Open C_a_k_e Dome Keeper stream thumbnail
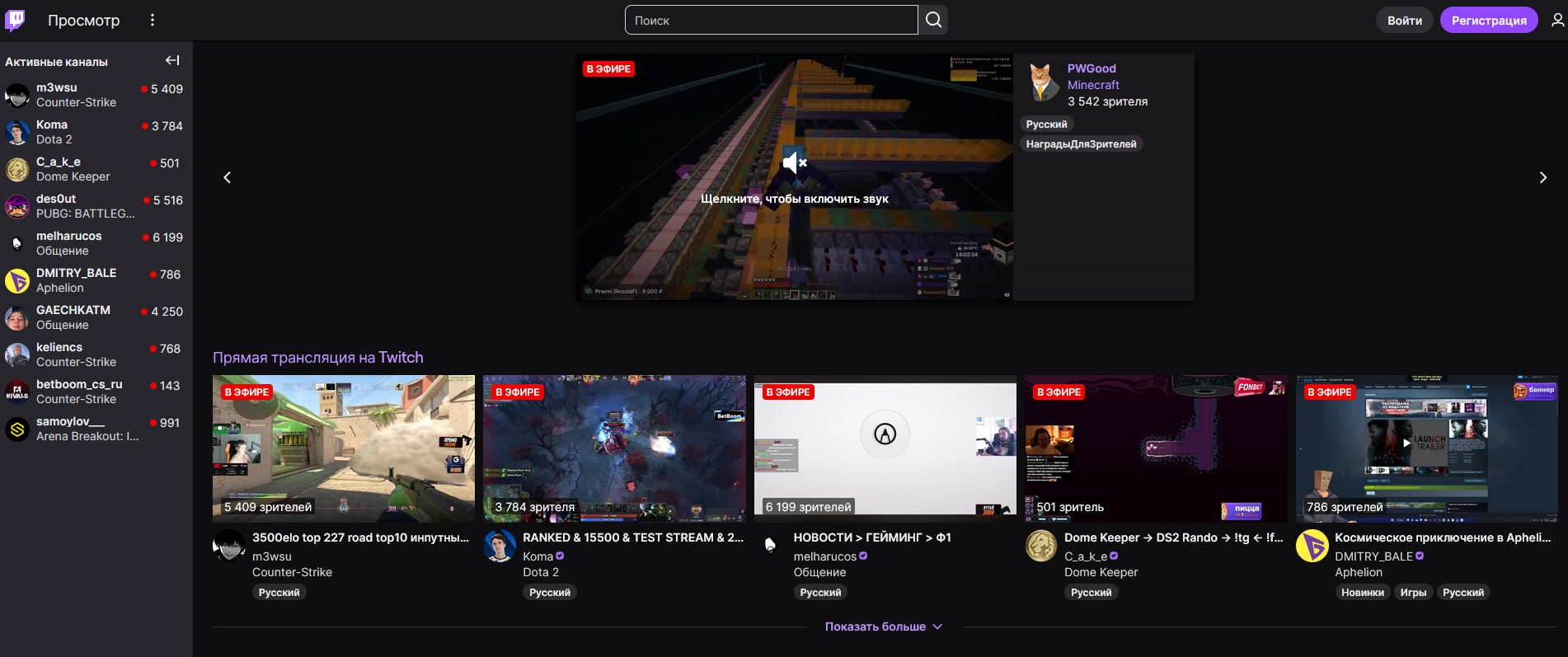 point(1156,448)
